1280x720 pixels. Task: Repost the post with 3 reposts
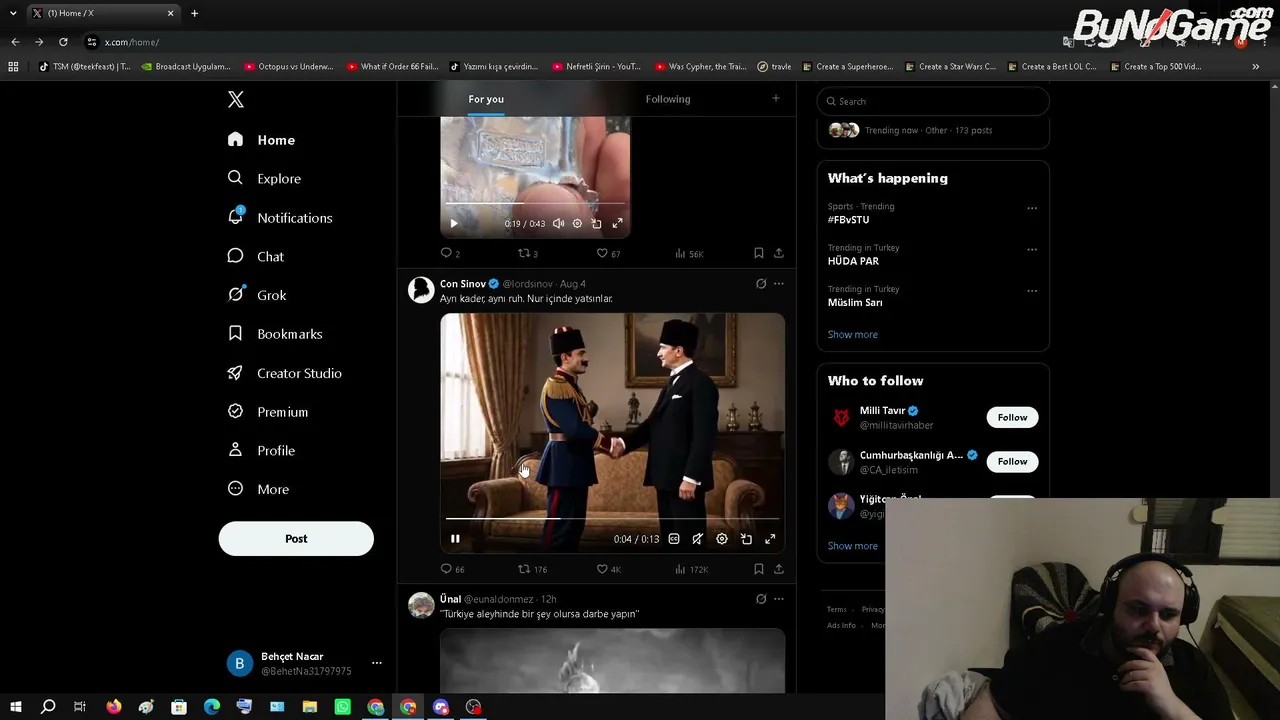tap(527, 254)
